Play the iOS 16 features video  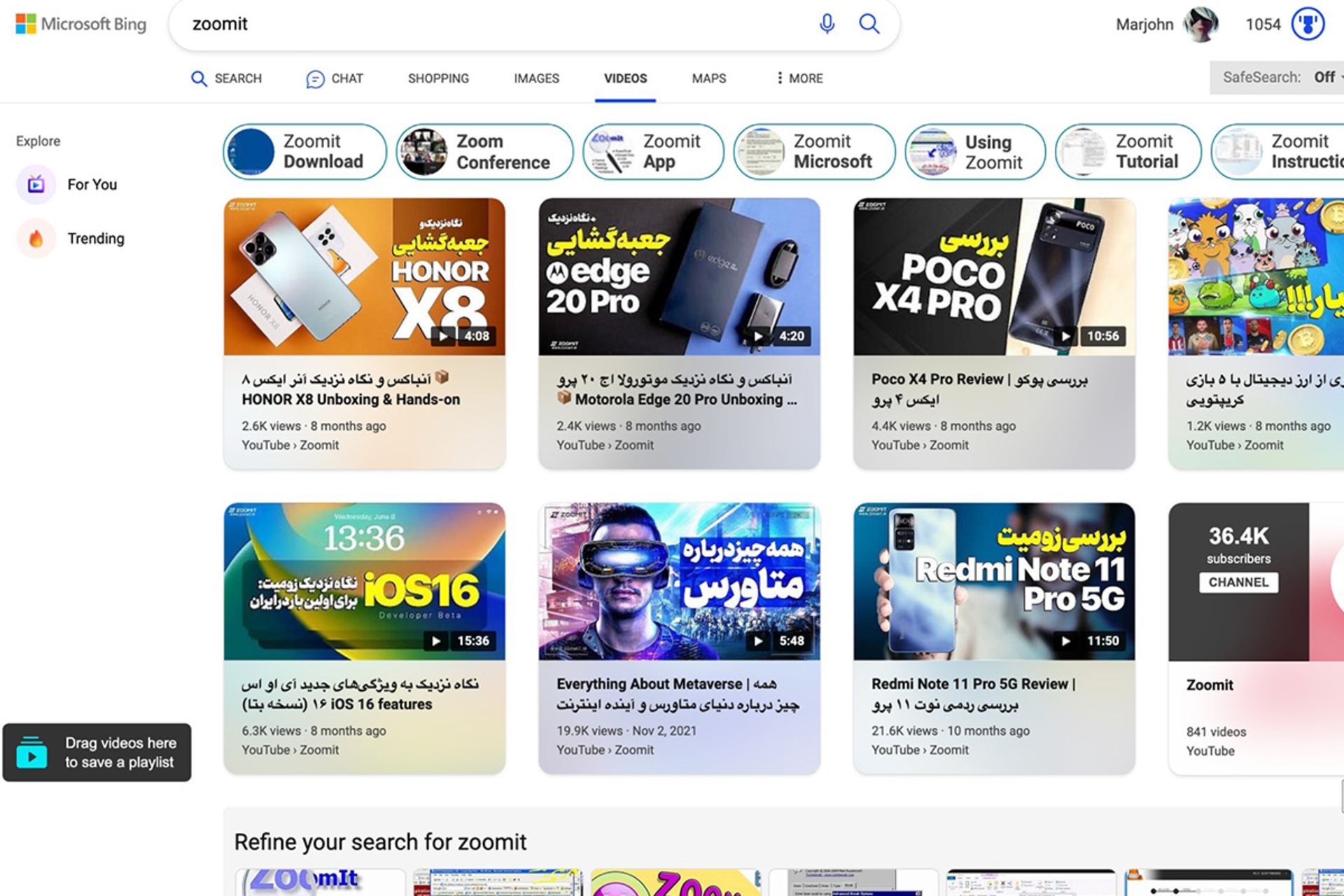coord(364,581)
